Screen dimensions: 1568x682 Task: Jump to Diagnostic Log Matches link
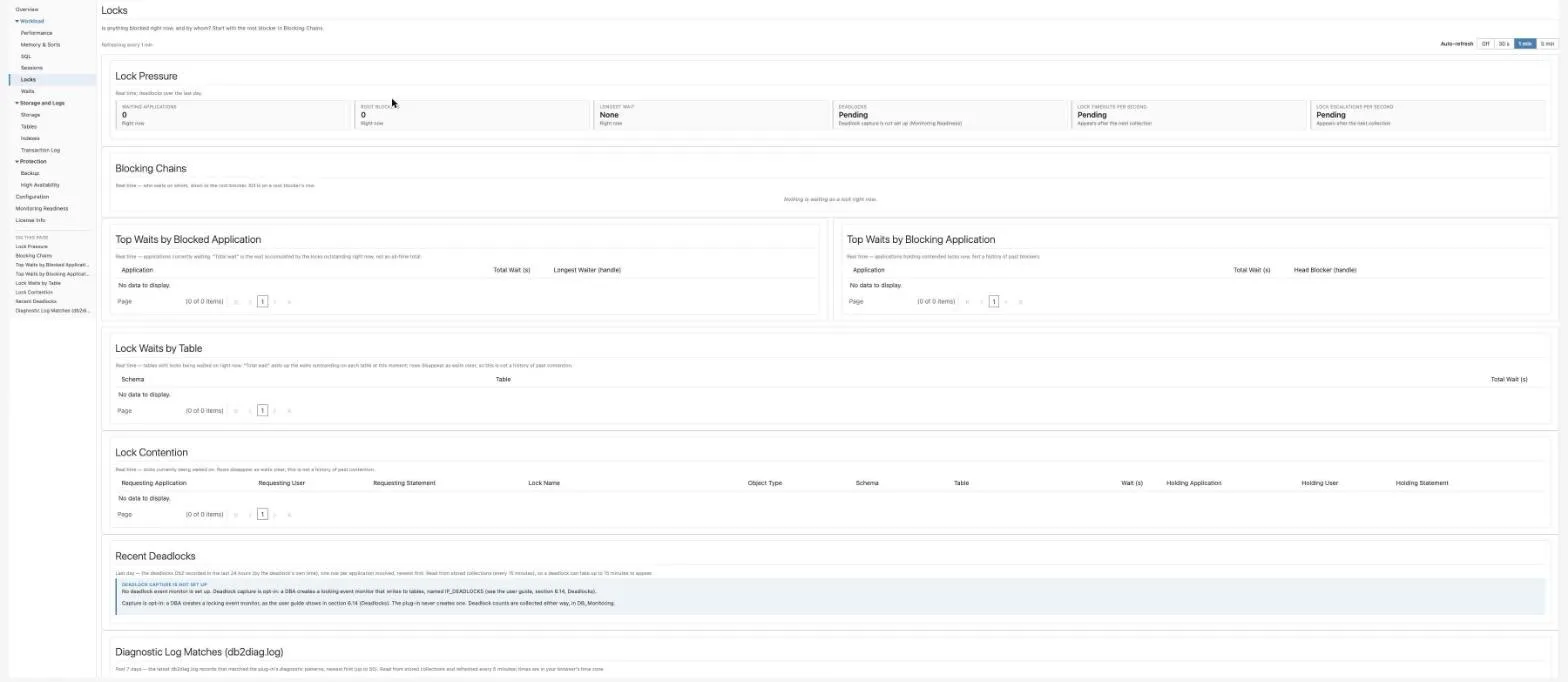point(52,310)
